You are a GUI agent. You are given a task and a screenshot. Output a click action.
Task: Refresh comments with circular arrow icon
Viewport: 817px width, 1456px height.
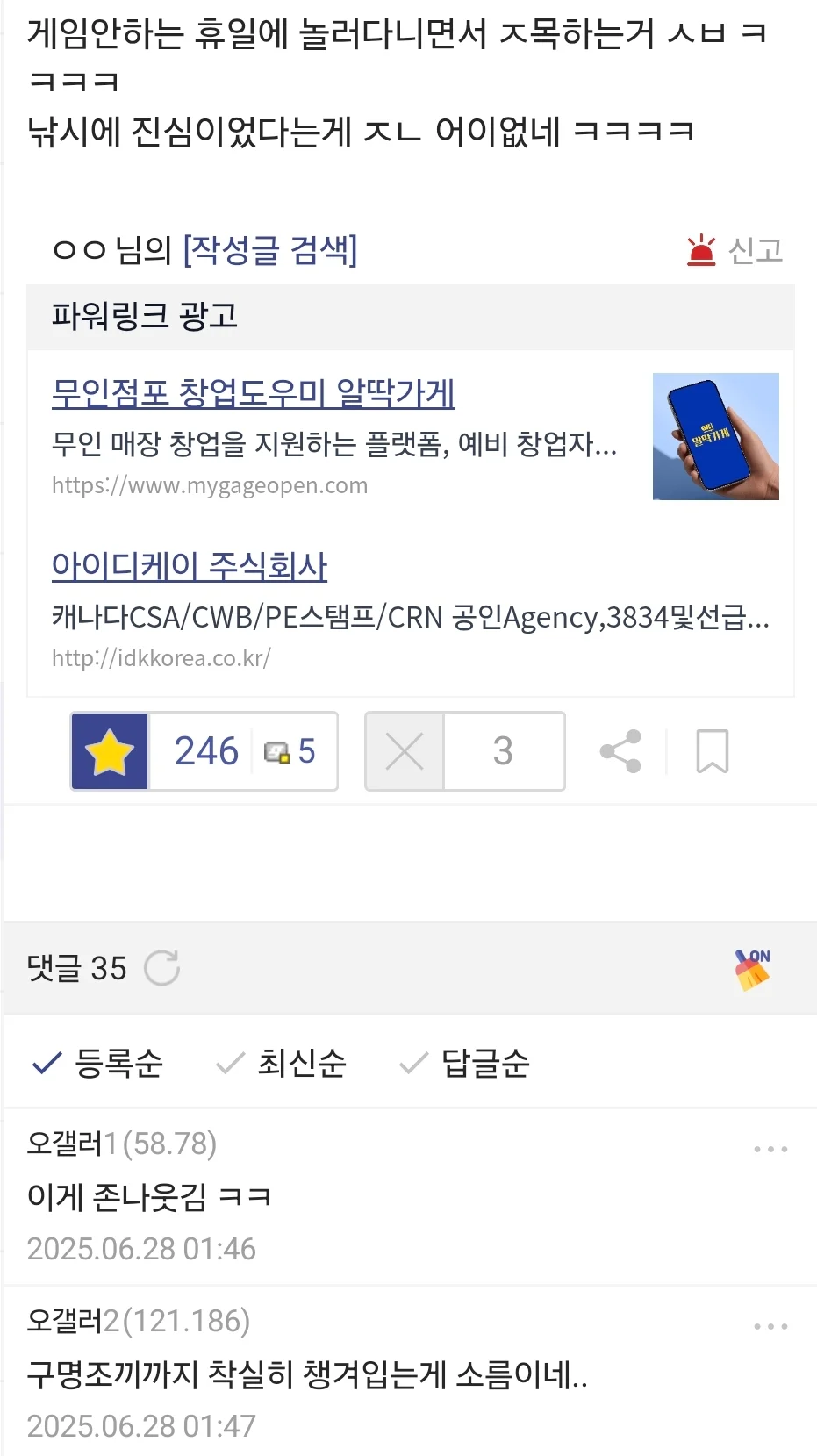tap(161, 968)
